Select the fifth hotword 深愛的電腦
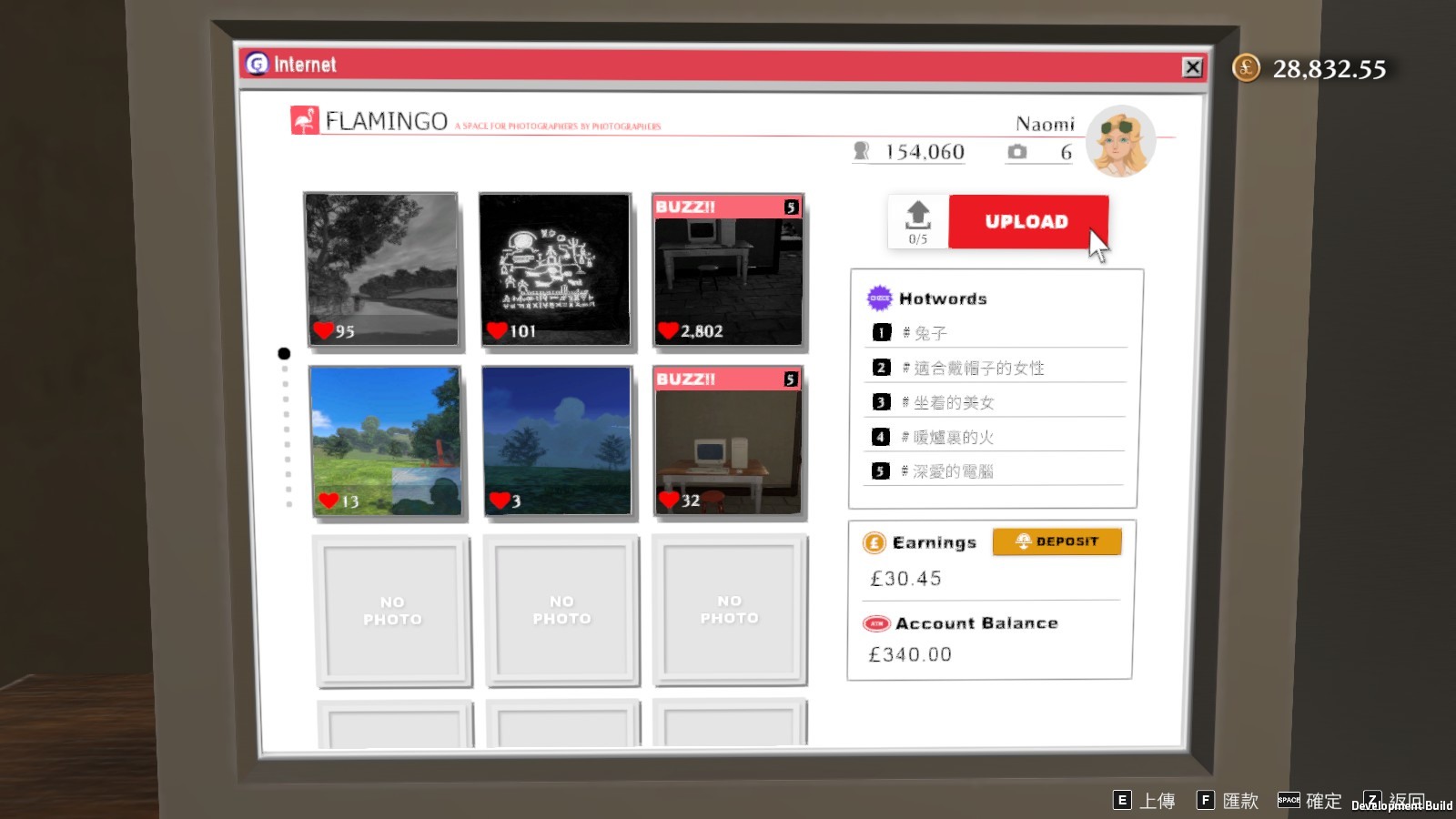This screenshot has width=1456, height=819. tap(953, 471)
